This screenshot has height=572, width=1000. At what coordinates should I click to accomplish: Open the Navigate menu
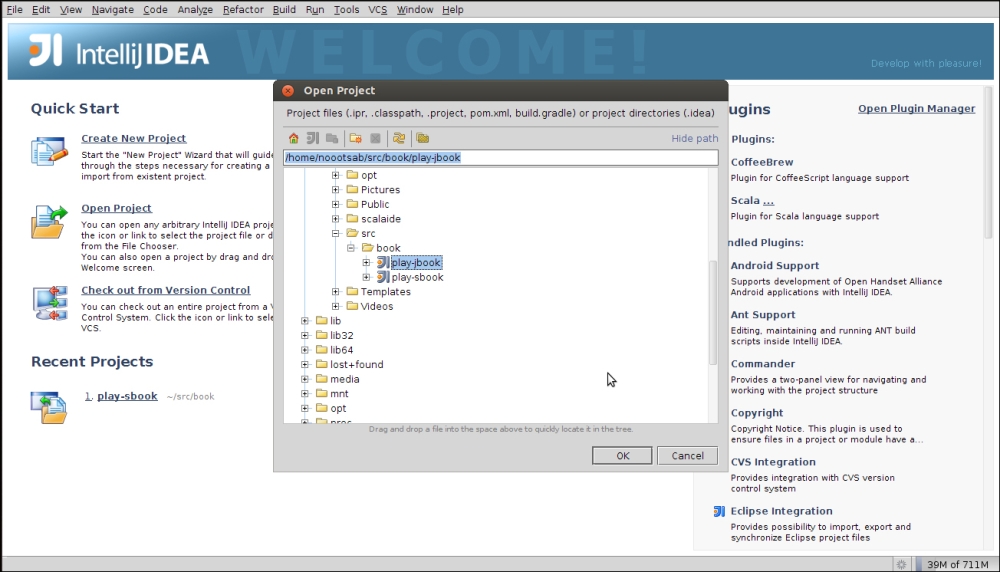(112, 10)
